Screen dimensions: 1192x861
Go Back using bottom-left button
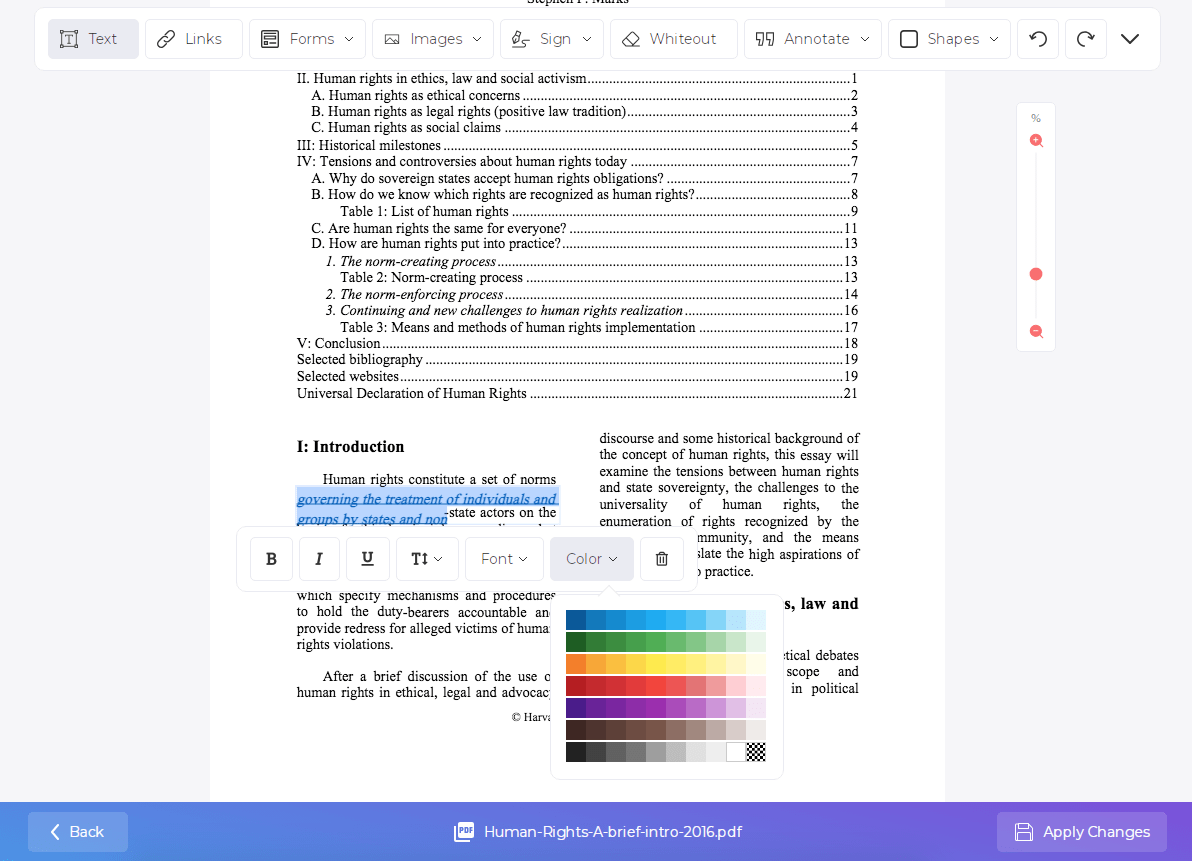[77, 832]
